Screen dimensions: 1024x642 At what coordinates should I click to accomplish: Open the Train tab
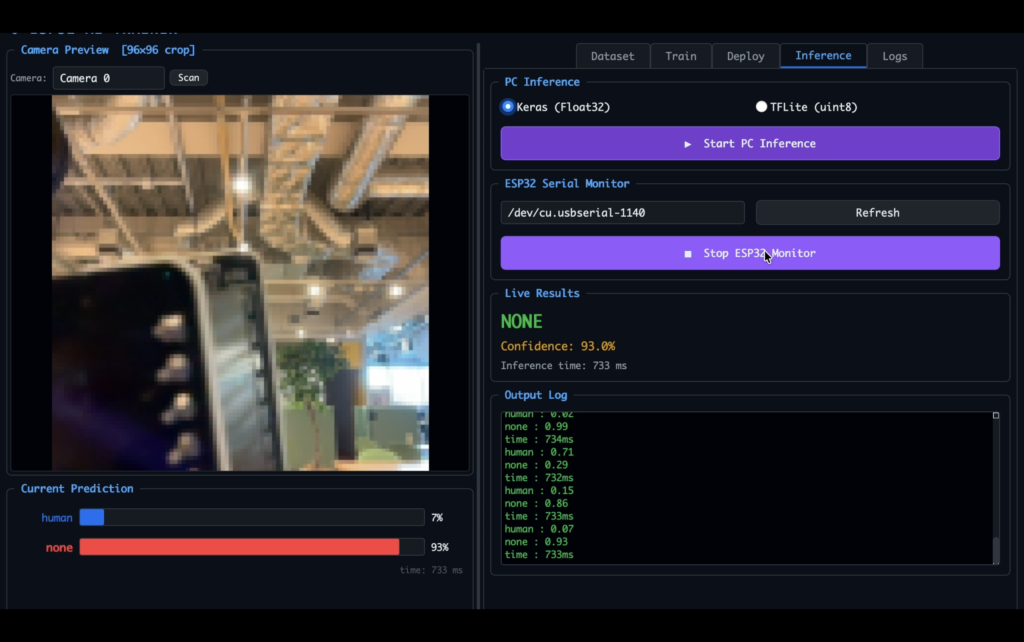(x=680, y=56)
